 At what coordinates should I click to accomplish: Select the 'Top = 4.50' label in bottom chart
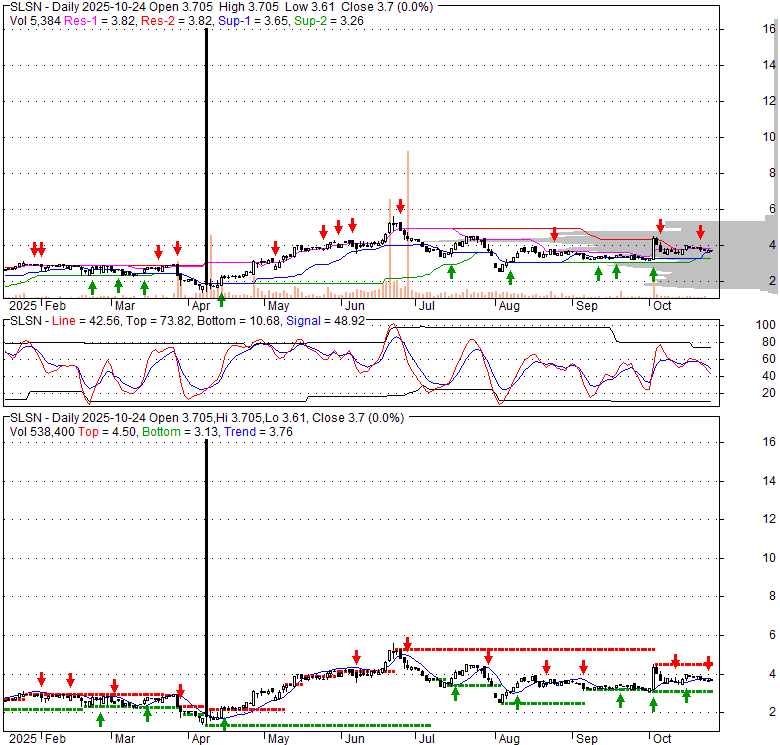(x=107, y=432)
